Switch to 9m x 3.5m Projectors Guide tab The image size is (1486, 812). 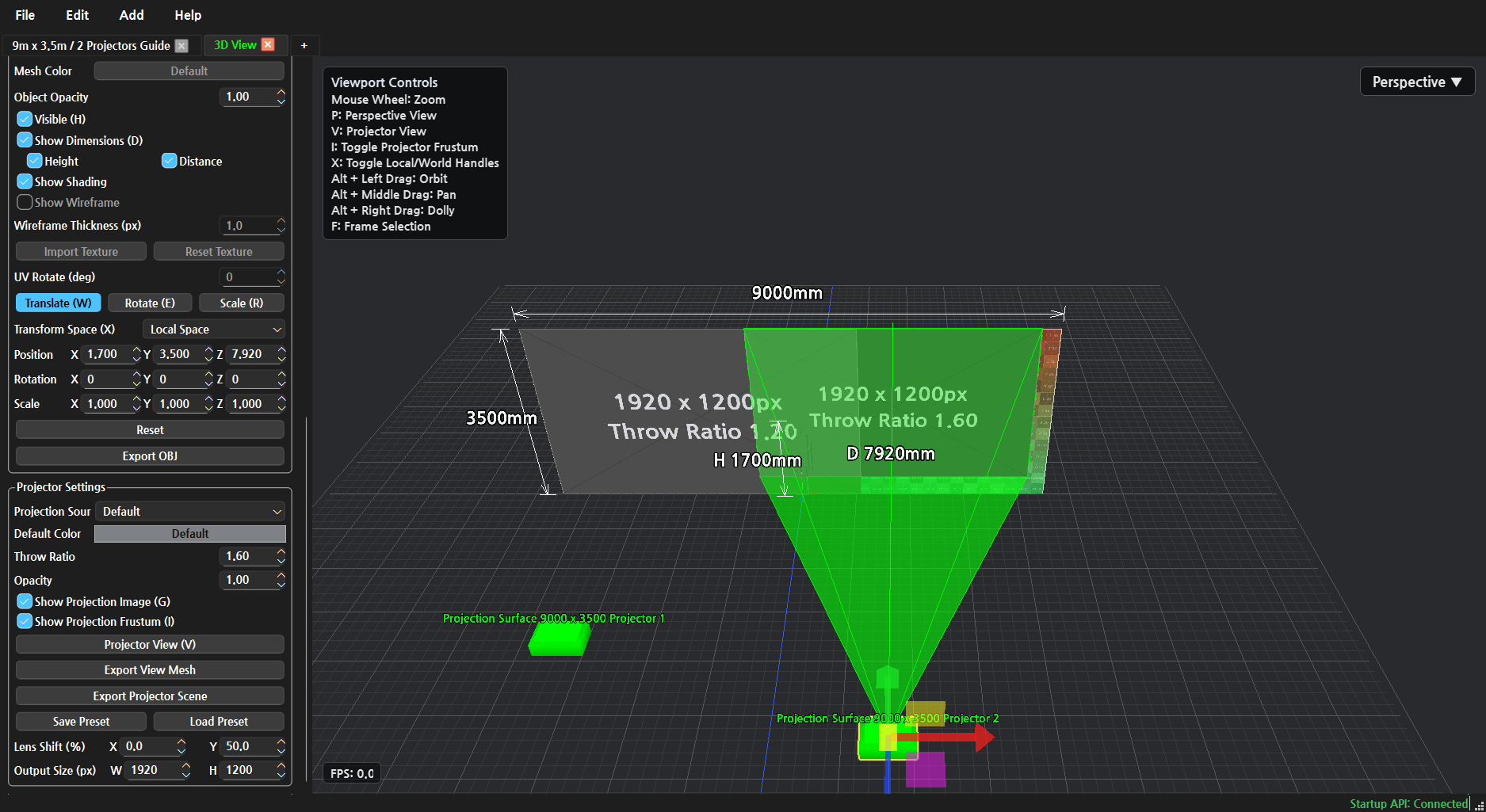[x=91, y=46]
